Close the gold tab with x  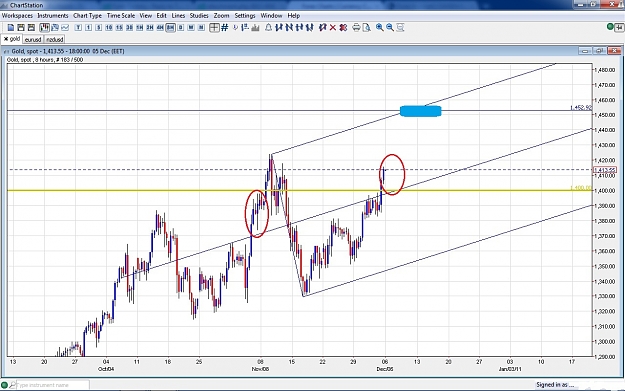coord(6,39)
